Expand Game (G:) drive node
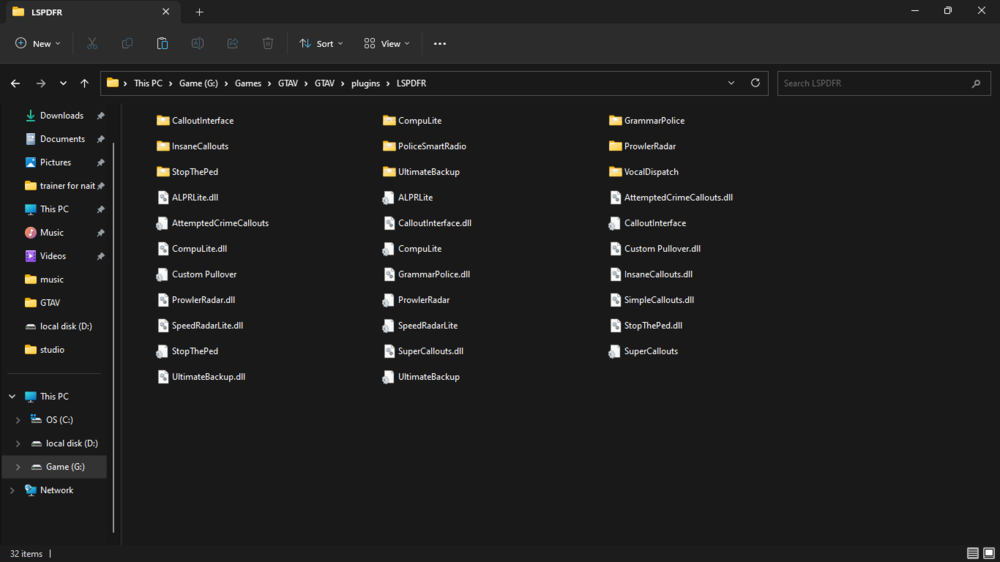The width and height of the screenshot is (1000, 562). 18,467
